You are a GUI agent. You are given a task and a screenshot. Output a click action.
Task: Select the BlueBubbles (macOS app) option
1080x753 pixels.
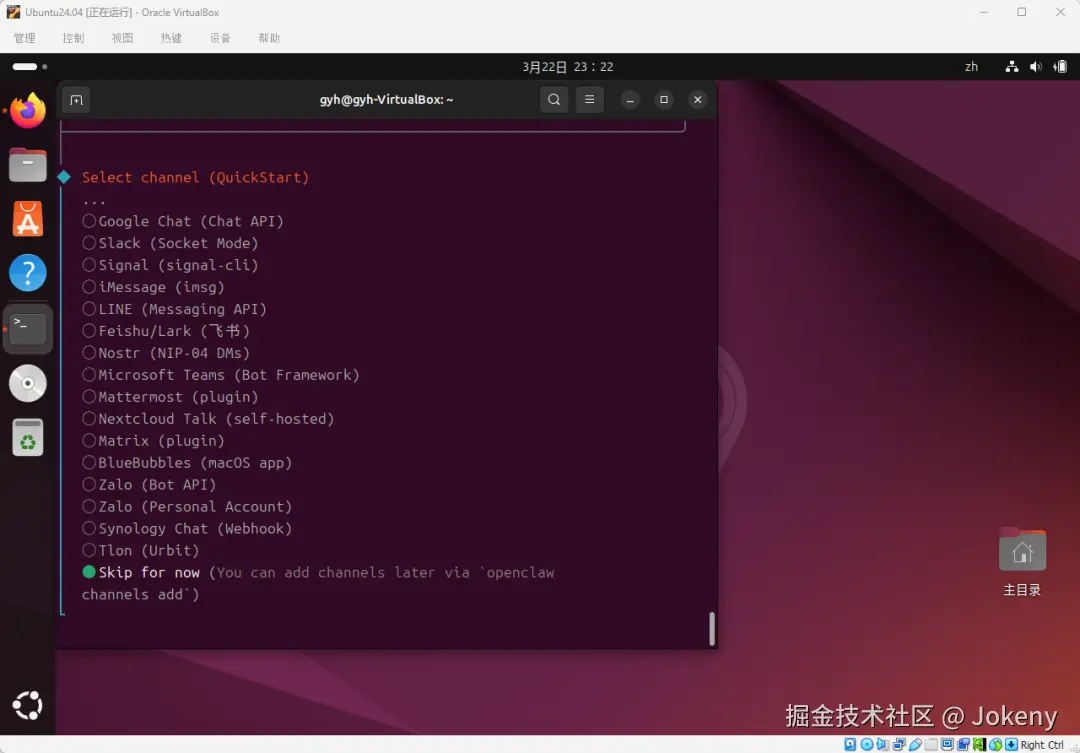187,463
